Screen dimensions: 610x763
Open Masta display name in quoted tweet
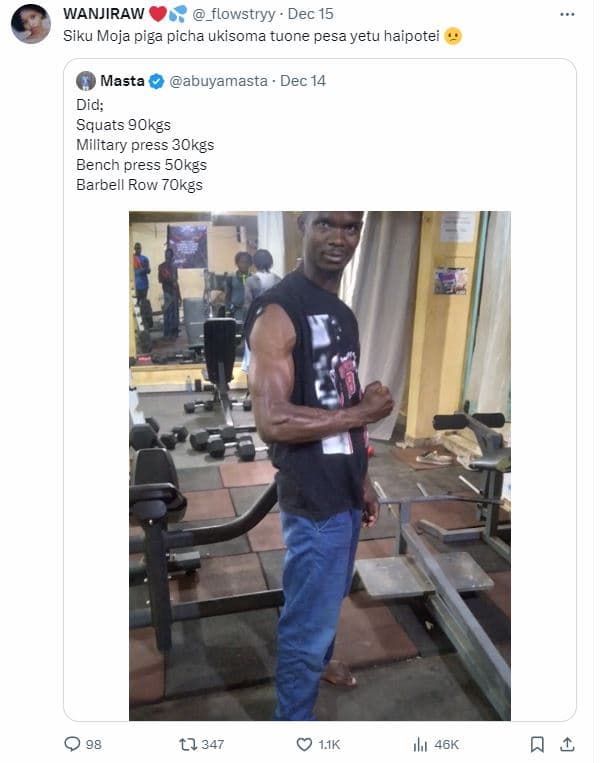pos(123,81)
